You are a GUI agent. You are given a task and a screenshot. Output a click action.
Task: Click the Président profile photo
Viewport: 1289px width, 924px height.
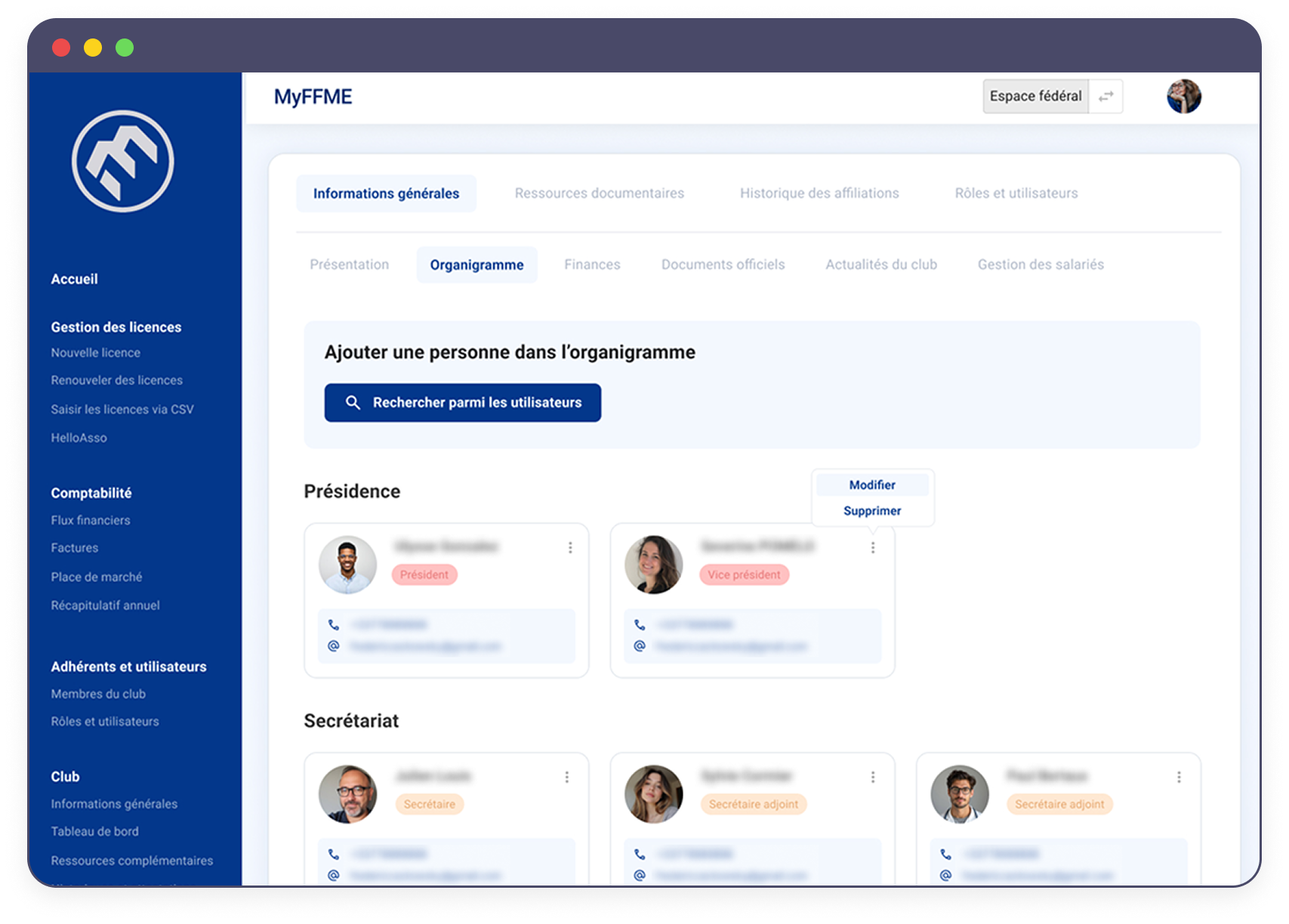(348, 565)
